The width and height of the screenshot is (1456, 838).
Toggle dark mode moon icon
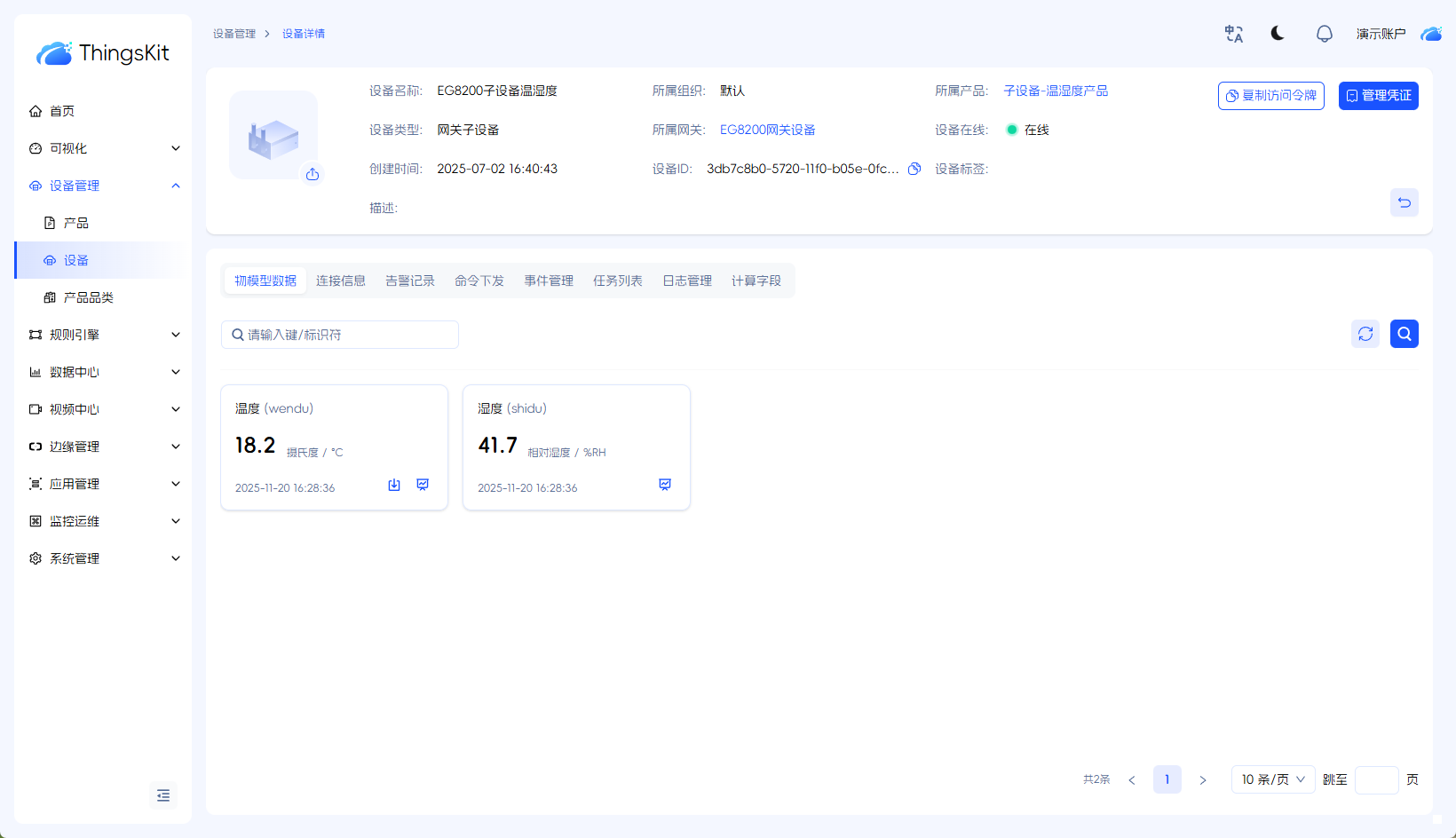1278,34
